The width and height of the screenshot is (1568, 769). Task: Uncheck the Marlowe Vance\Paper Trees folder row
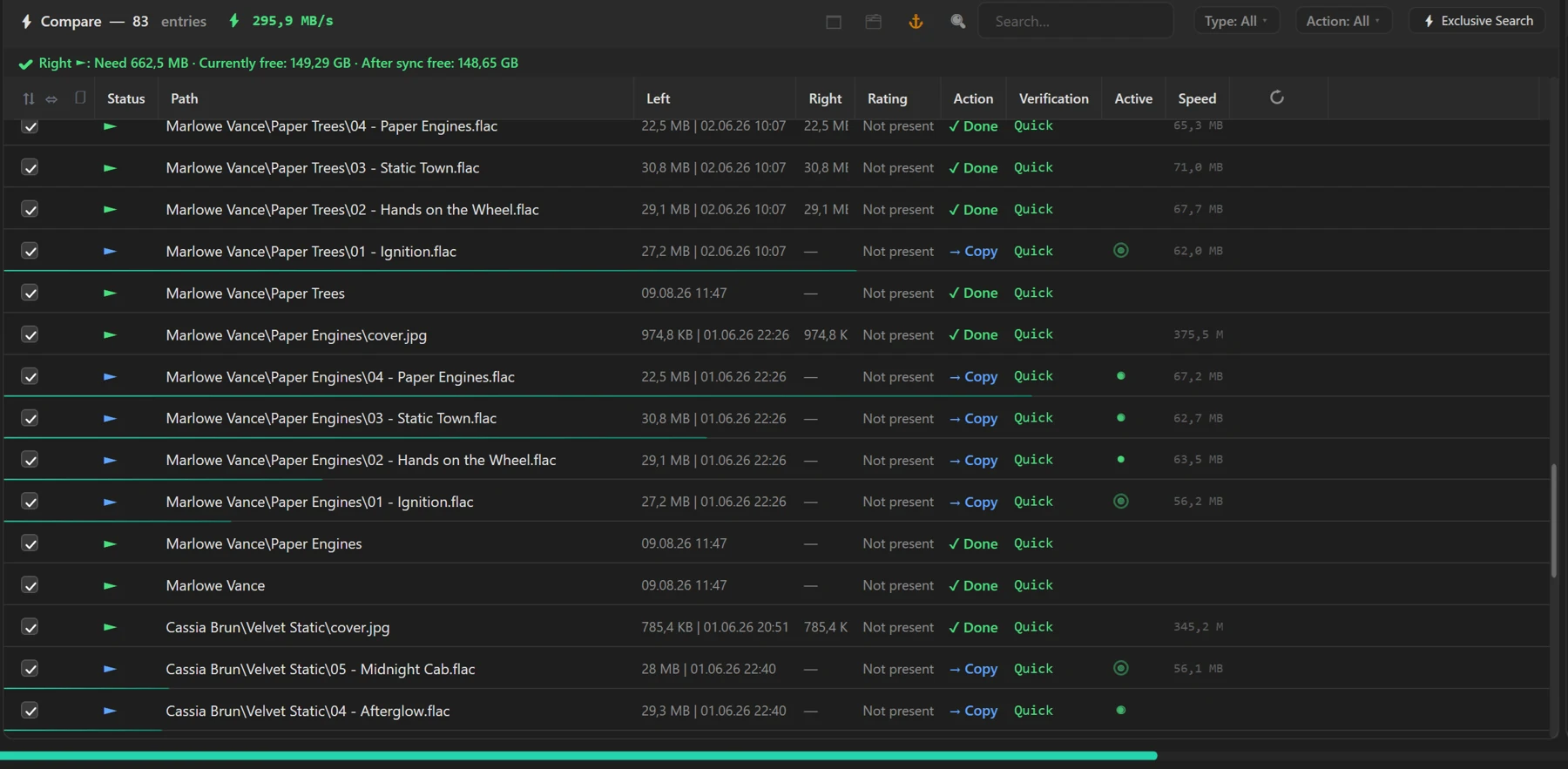coord(30,293)
